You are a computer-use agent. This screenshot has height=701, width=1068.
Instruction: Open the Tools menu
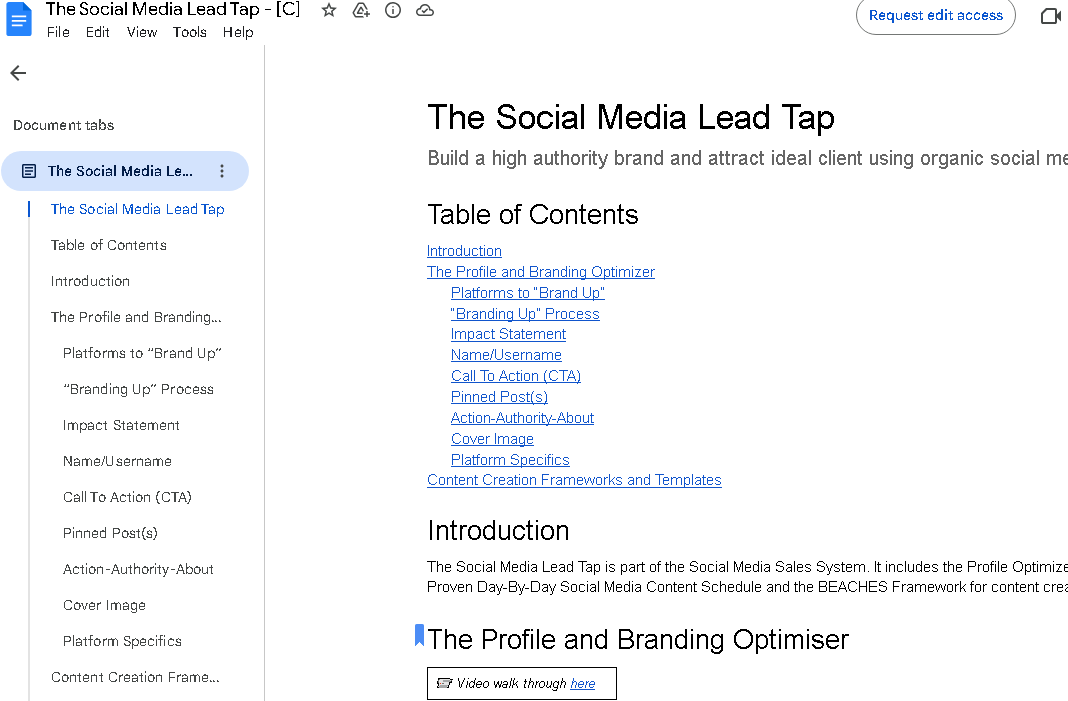(x=189, y=32)
